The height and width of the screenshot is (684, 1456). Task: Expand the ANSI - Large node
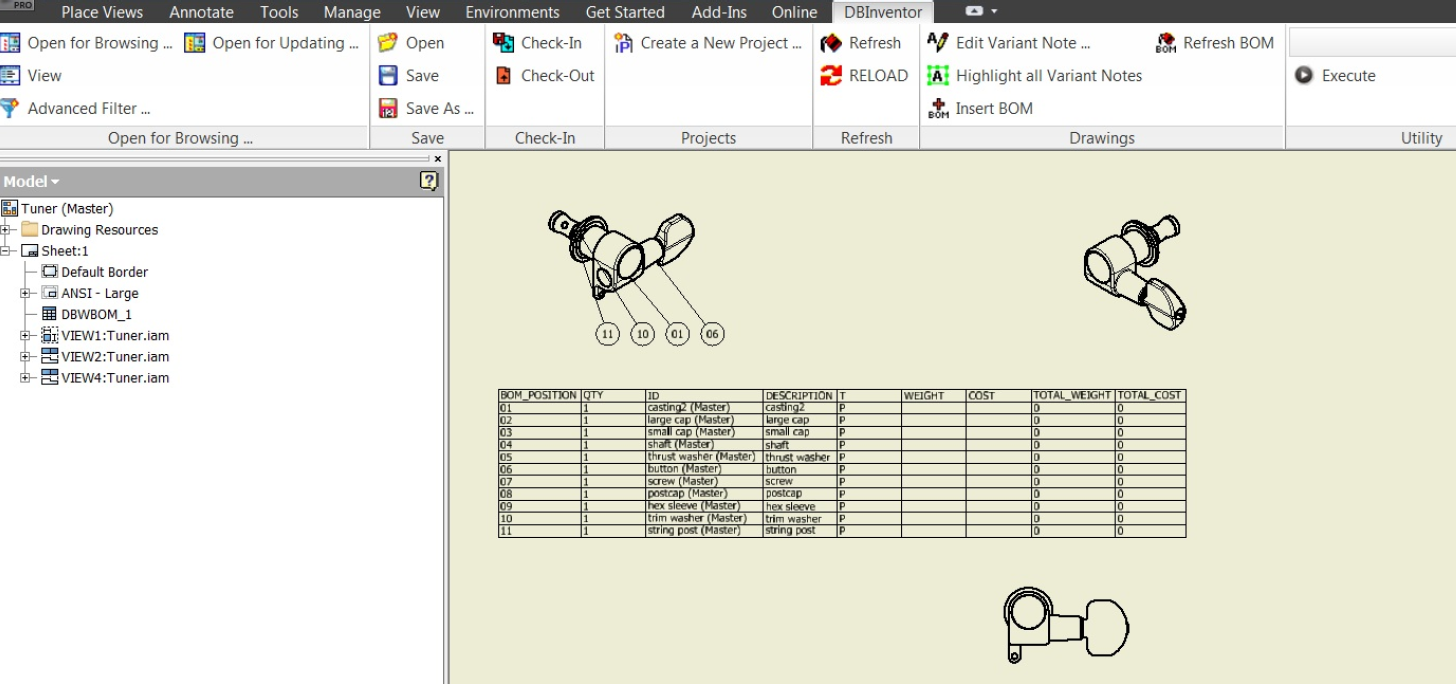26,293
